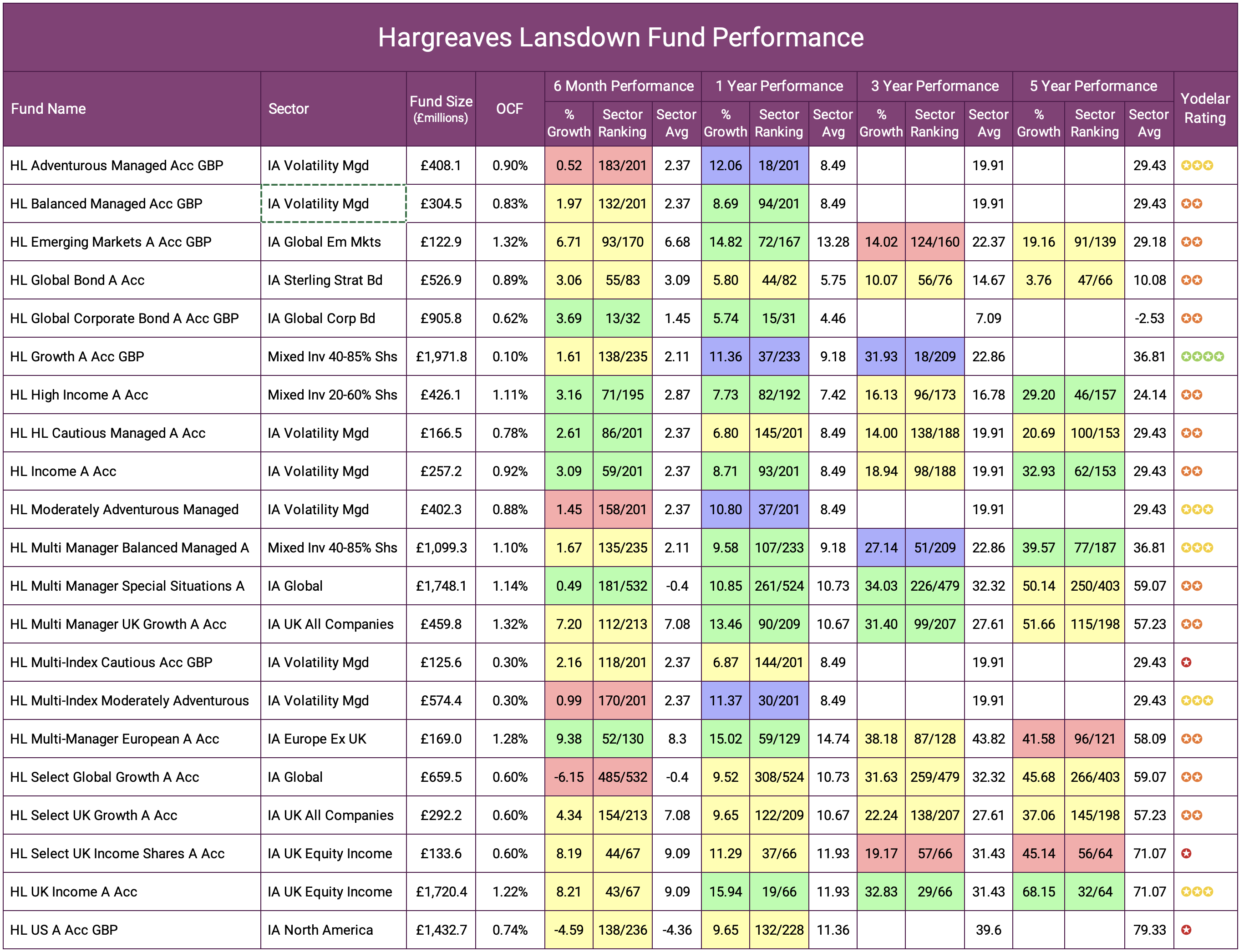Click the green sector ranking 13/32 for HL Global Corporate Bond
1239x952 pixels.
pos(622,319)
